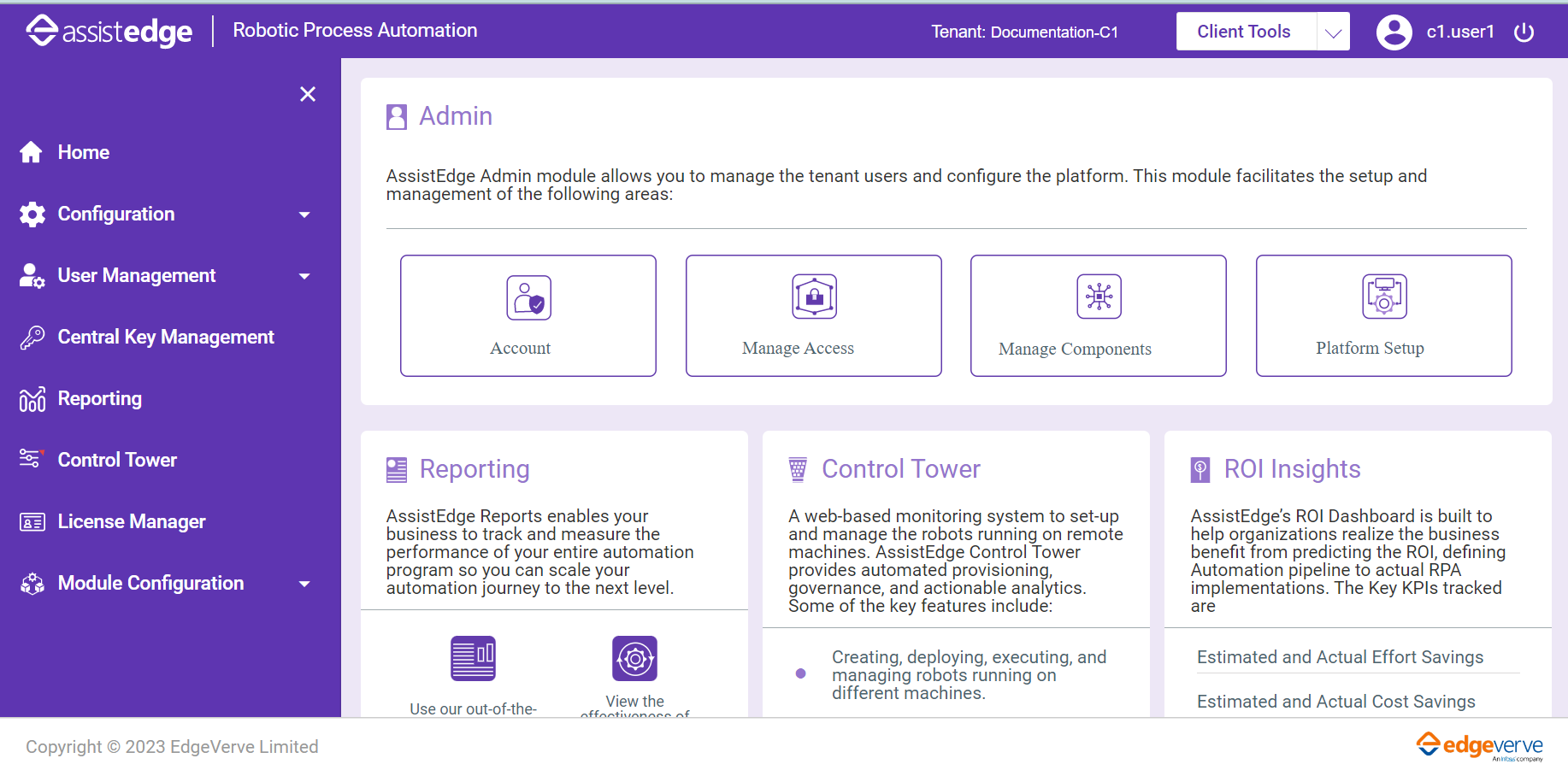Click Estimated and Actual Effort Savings
Viewport: 1568px width, 770px height.
pyautogui.click(x=1340, y=657)
